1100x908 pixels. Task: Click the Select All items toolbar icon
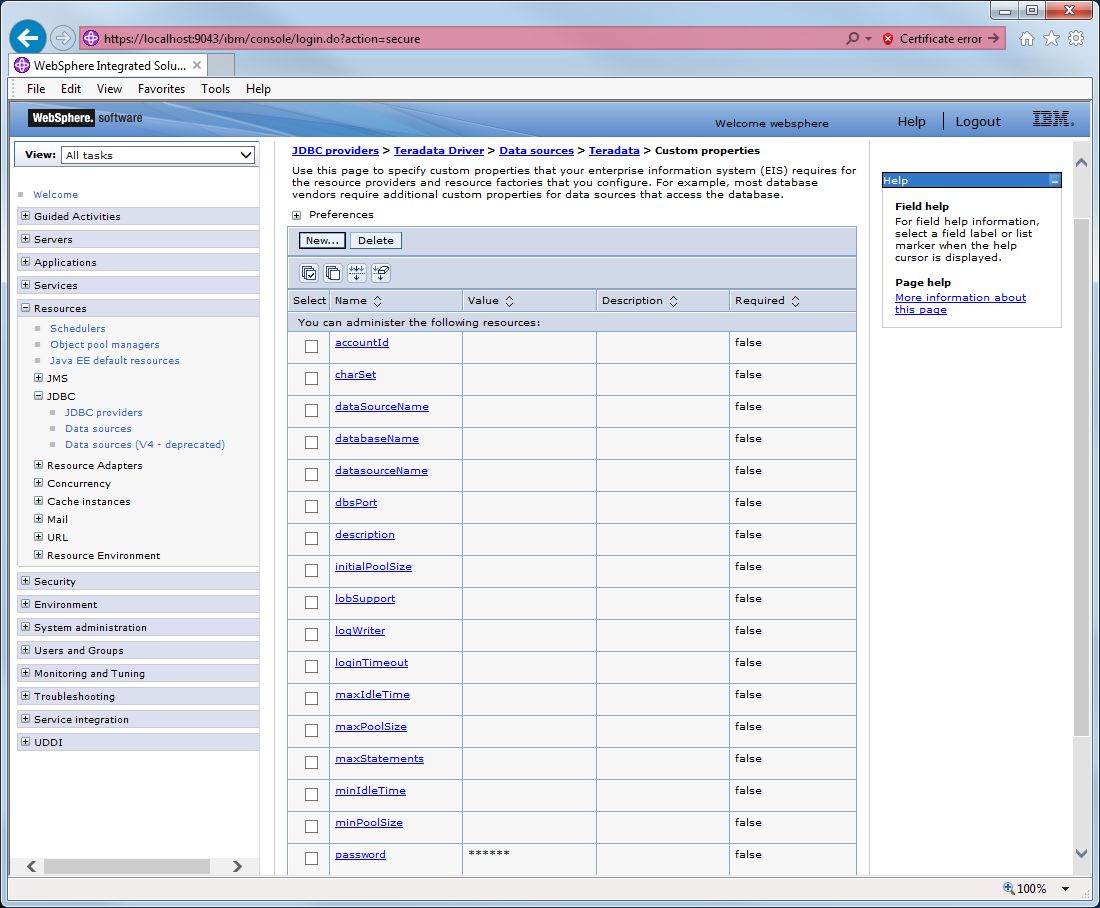tap(309, 273)
